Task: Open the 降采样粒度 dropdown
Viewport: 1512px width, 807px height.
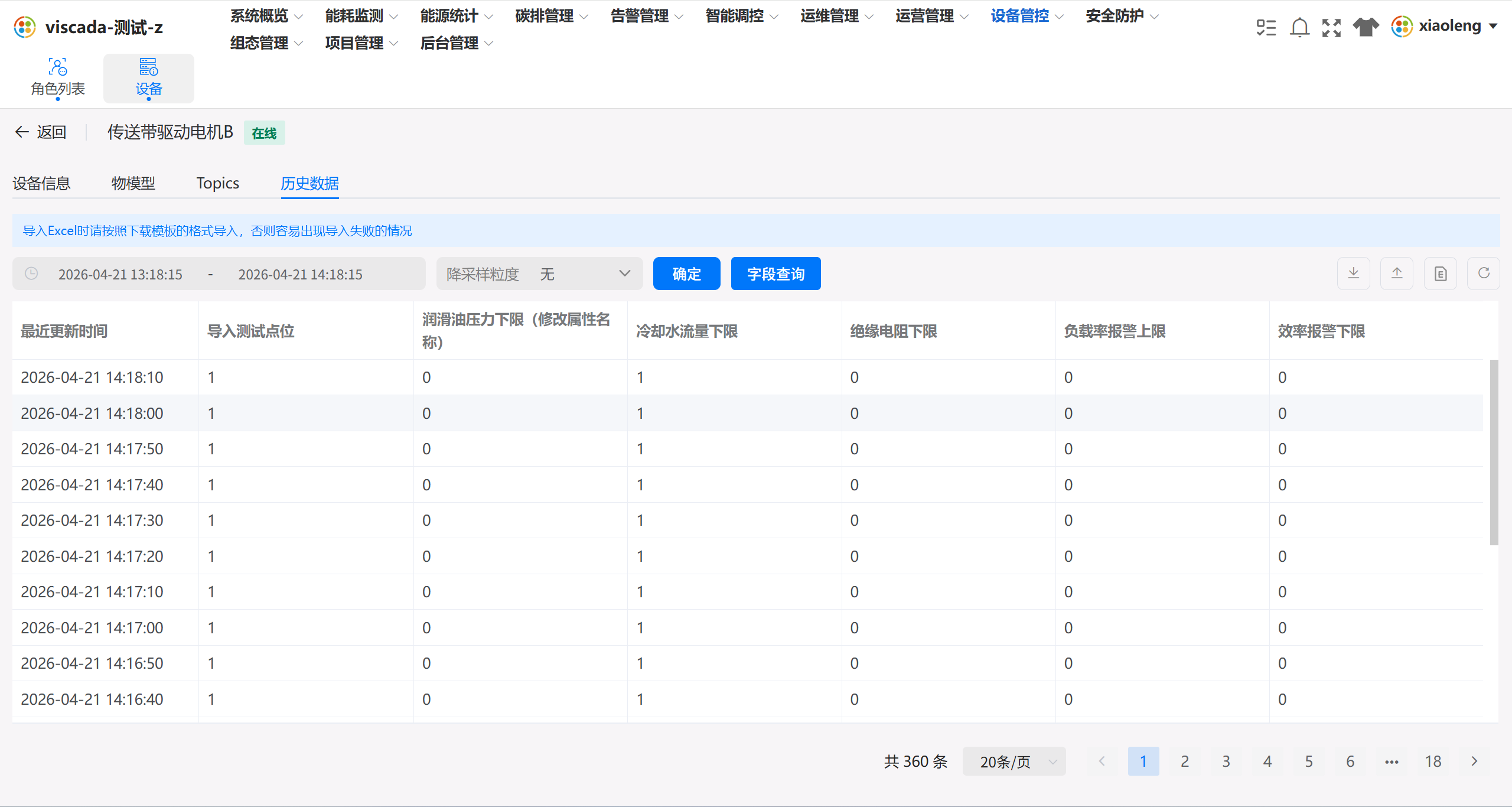Action: pos(540,274)
